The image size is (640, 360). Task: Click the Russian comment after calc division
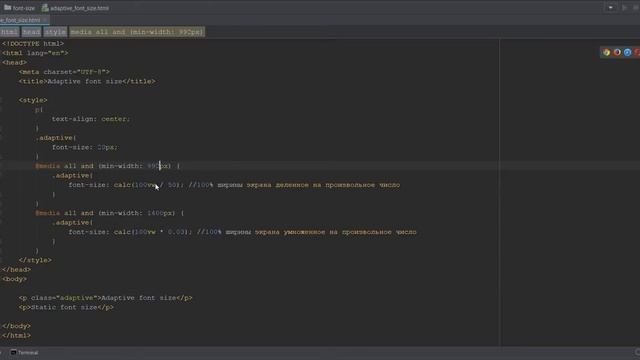pyautogui.click(x=294, y=185)
